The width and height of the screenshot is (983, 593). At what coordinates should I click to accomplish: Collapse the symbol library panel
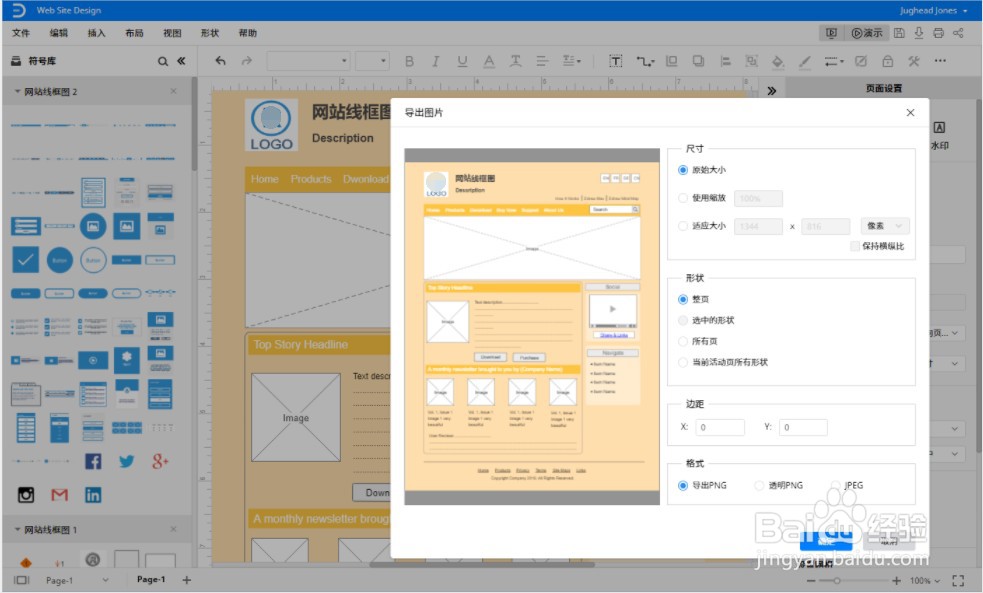click(x=181, y=61)
